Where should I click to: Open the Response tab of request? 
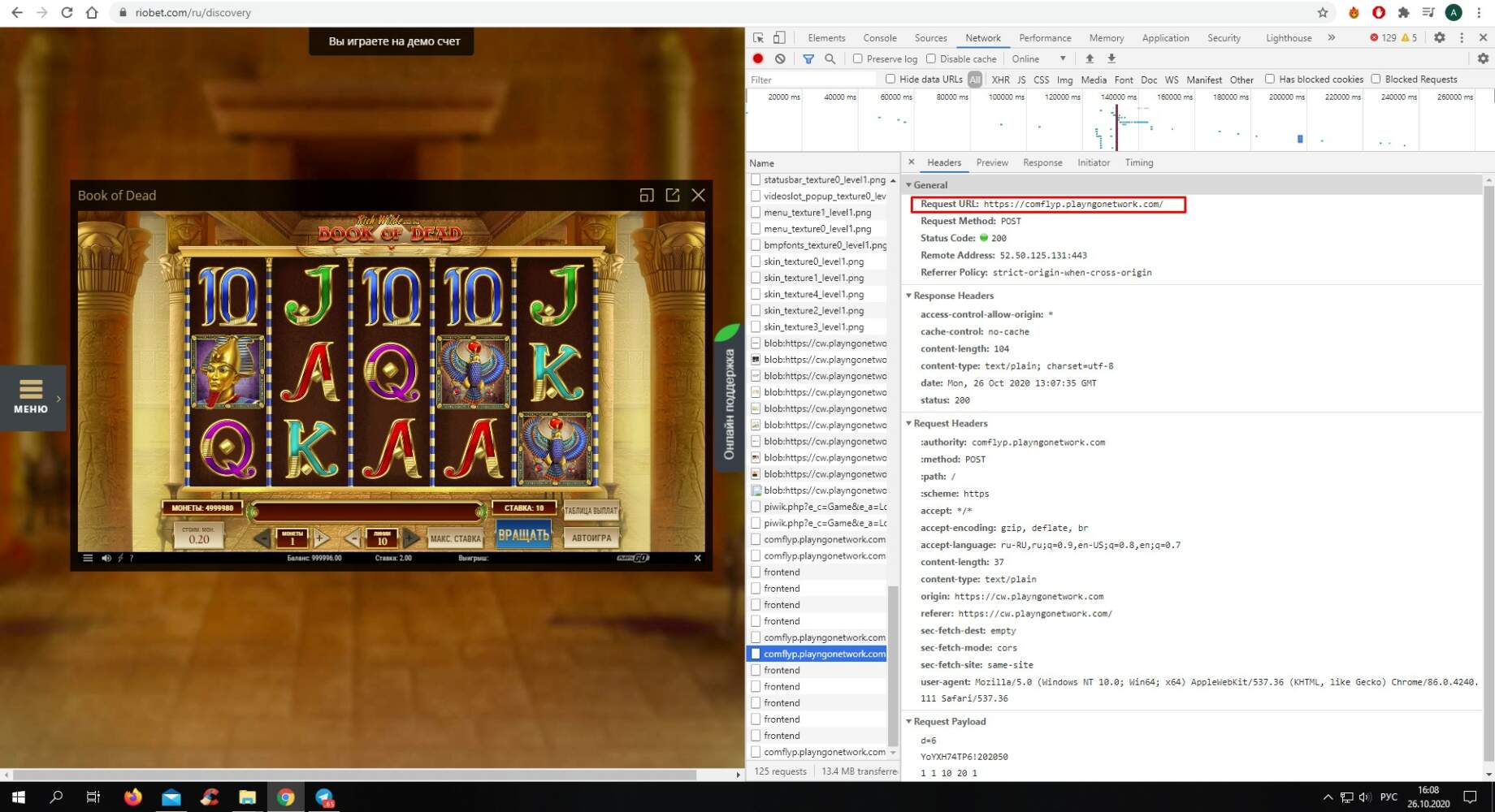1042,162
